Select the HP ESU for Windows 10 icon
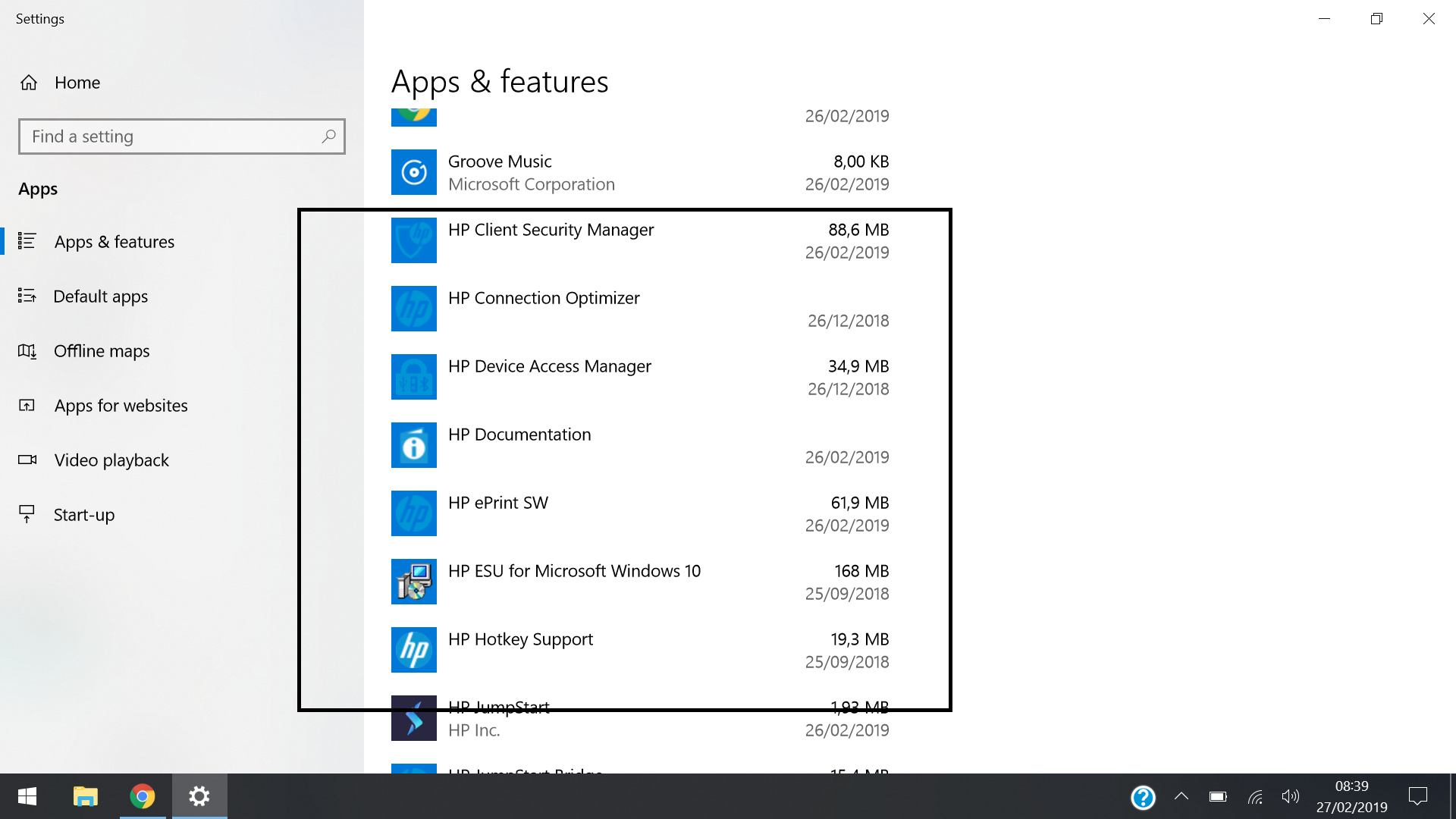The width and height of the screenshot is (1456, 819). (413, 582)
